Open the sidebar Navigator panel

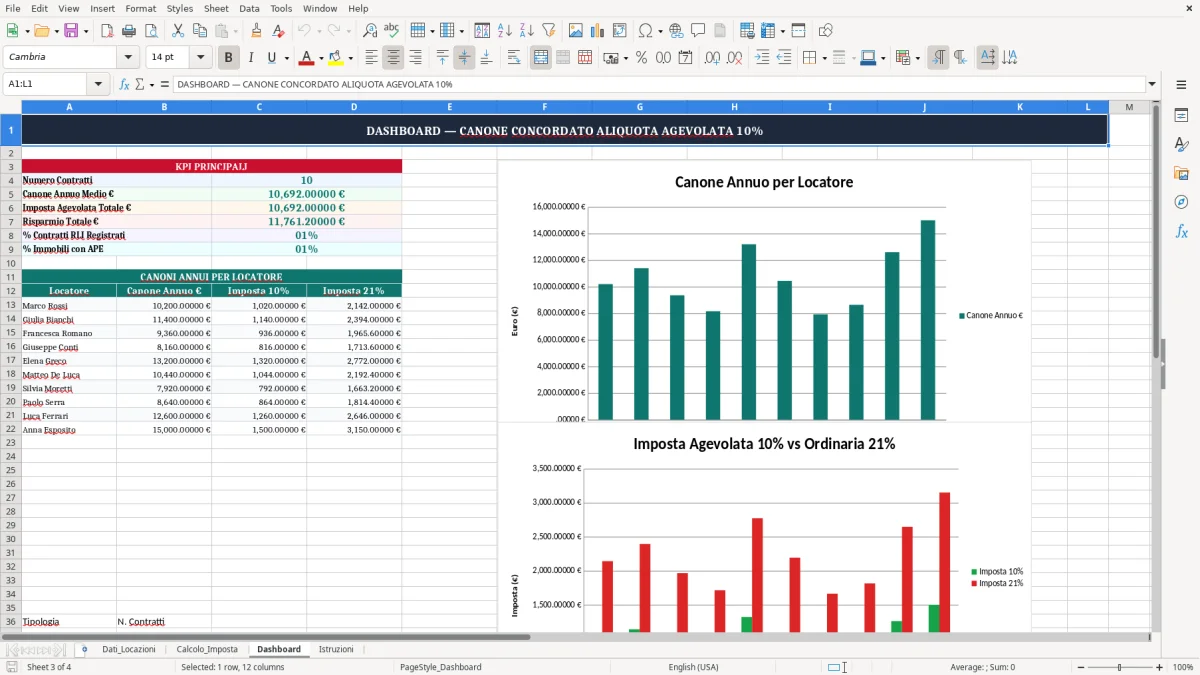[1181, 202]
